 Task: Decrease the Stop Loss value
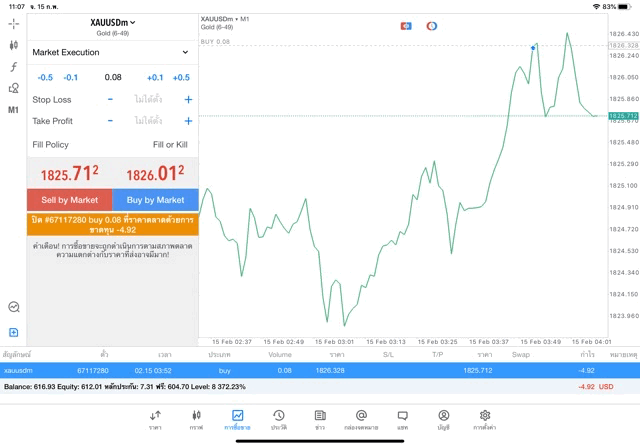[110, 99]
